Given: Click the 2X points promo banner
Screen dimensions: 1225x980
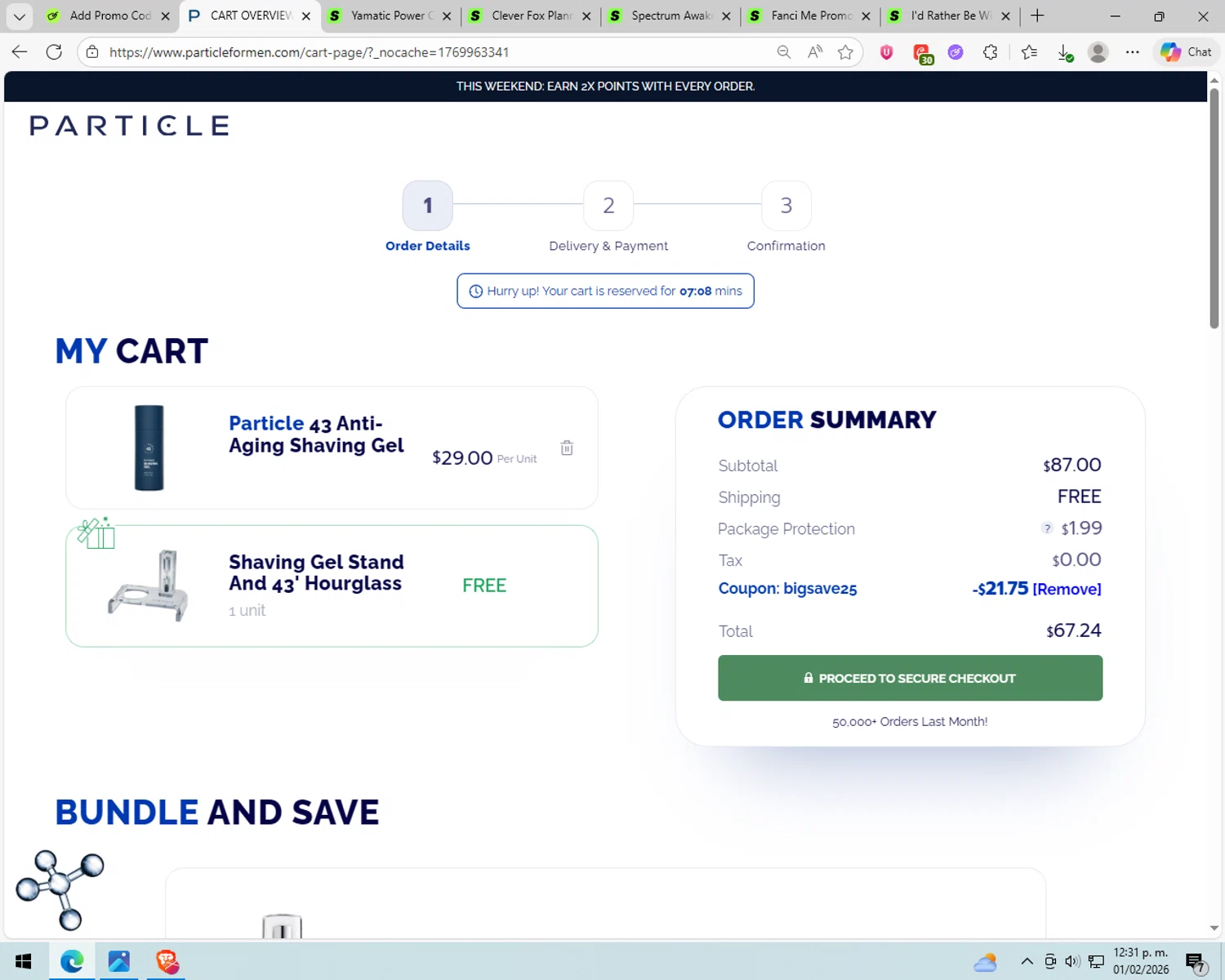Looking at the screenshot, I should click(x=605, y=87).
